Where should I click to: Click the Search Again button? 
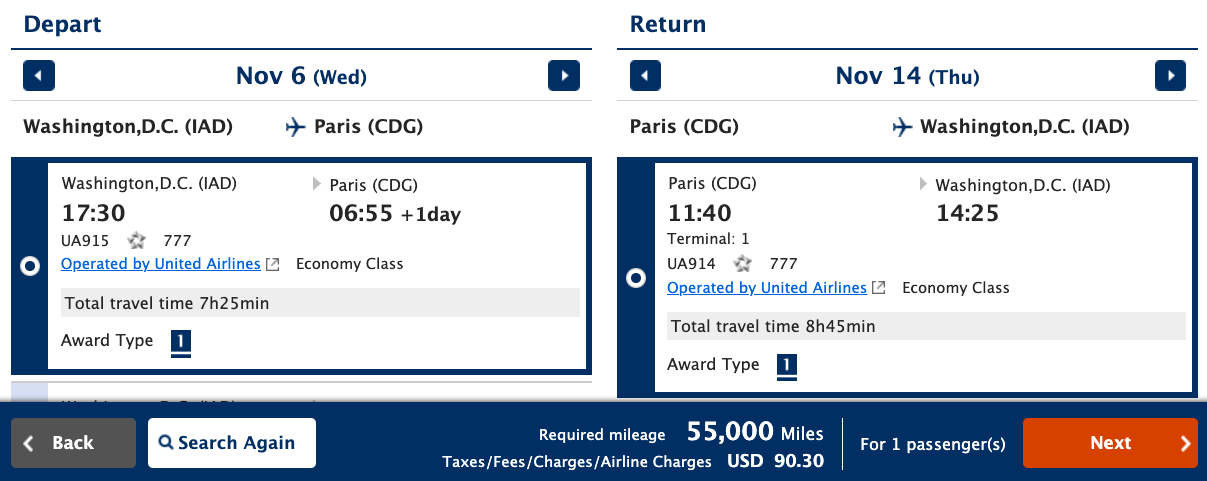(232, 443)
